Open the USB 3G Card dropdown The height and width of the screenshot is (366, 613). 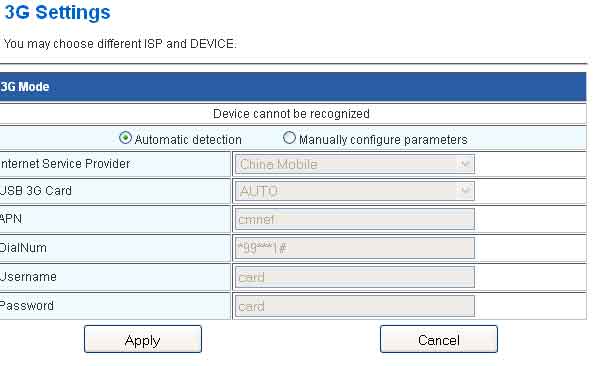[355, 191]
